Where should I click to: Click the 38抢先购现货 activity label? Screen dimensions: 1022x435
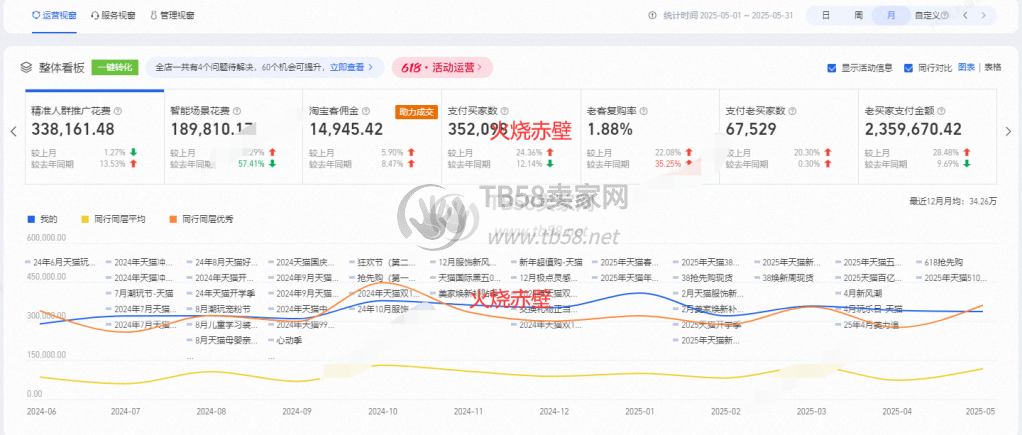pos(707,278)
